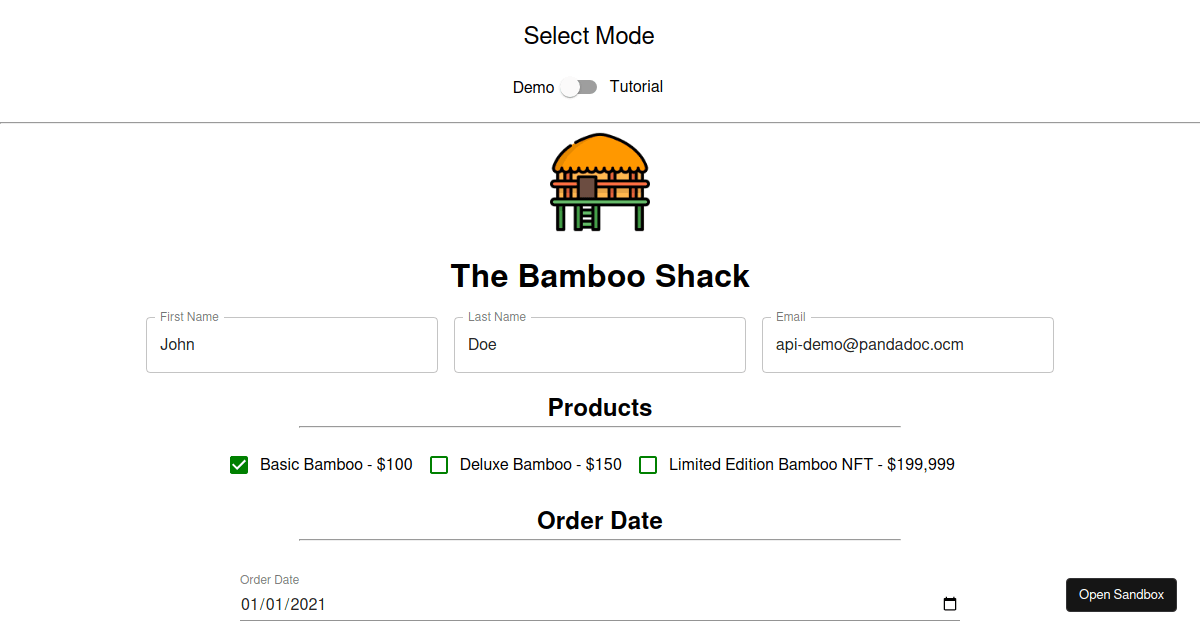Click the Demo mode label
The height and width of the screenshot is (630, 1200).
tap(533, 88)
